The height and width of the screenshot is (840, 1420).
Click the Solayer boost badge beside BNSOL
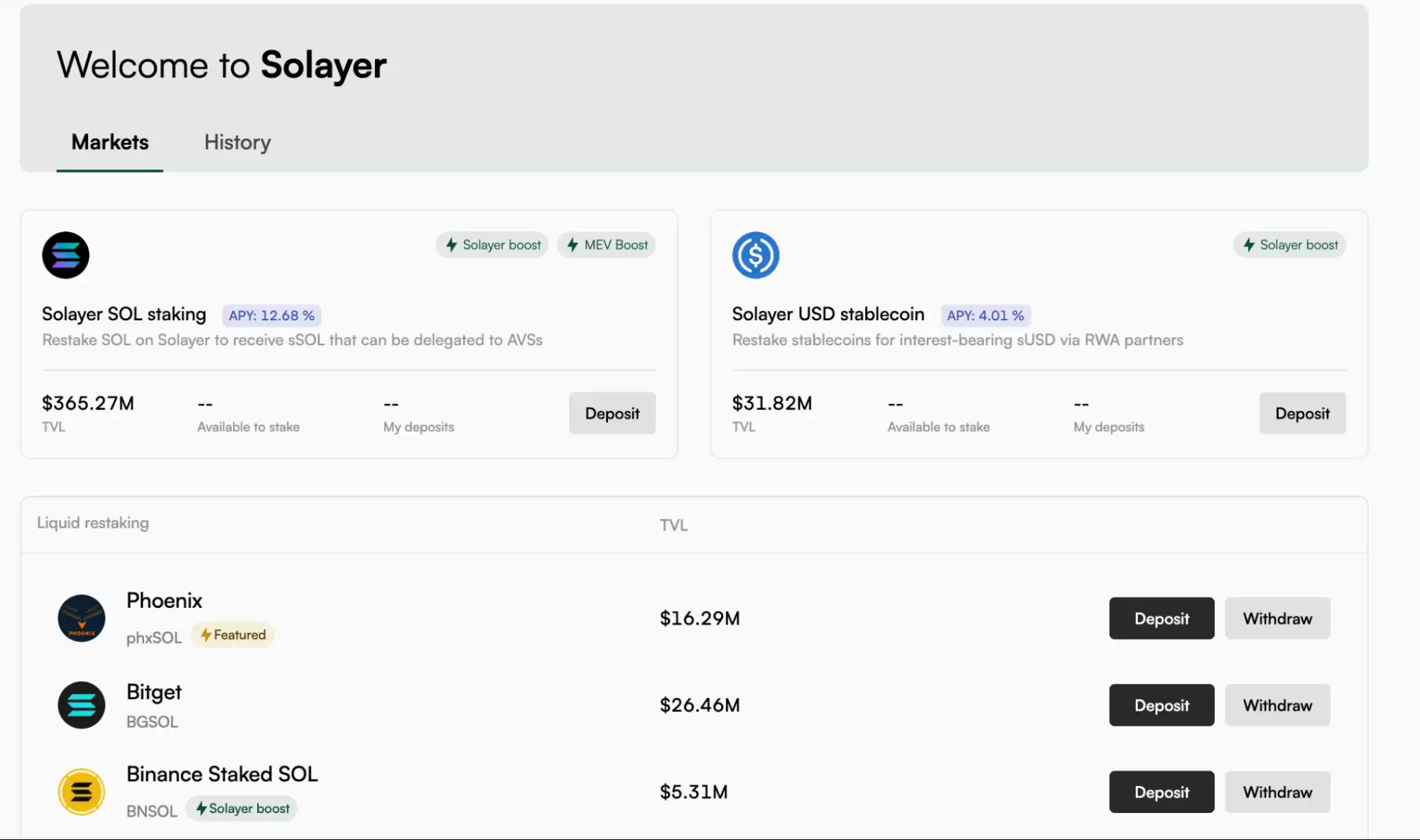click(242, 809)
